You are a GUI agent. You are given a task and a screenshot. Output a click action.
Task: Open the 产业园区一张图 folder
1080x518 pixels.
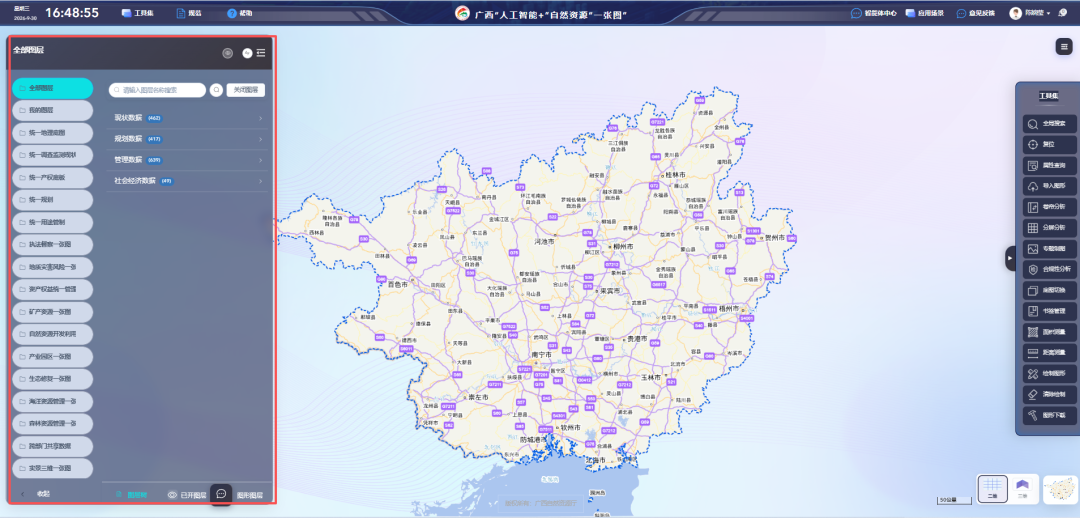[52, 357]
